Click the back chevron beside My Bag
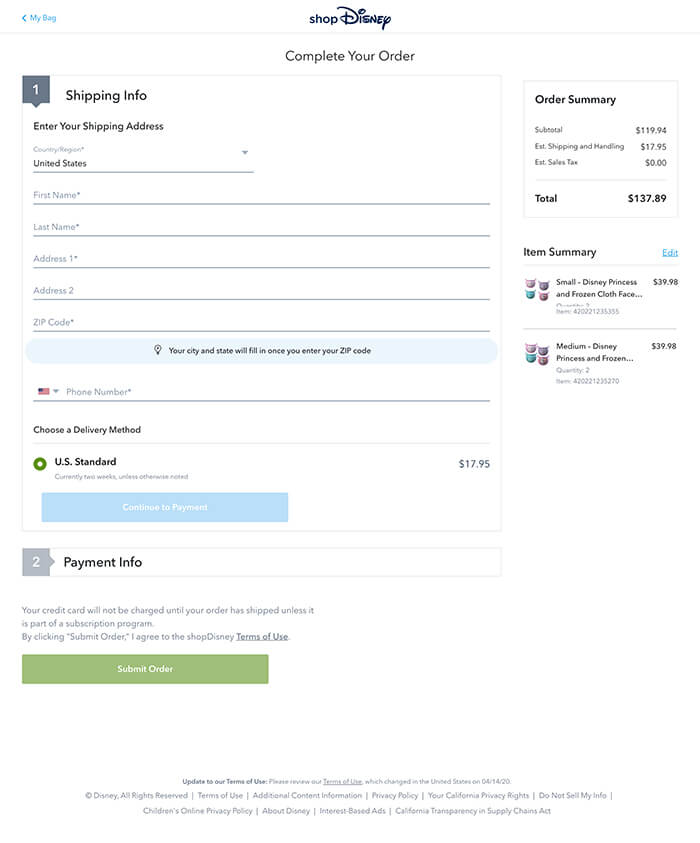 click(24, 18)
